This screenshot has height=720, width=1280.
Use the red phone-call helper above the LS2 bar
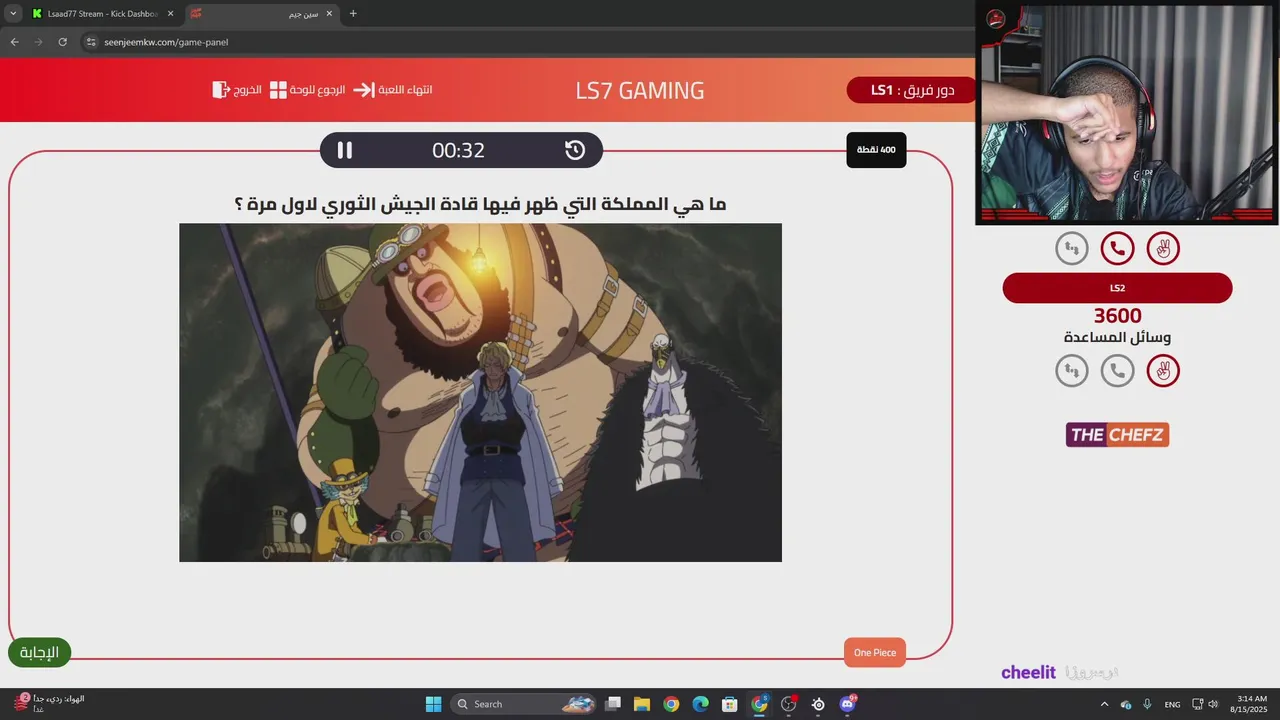click(1117, 248)
